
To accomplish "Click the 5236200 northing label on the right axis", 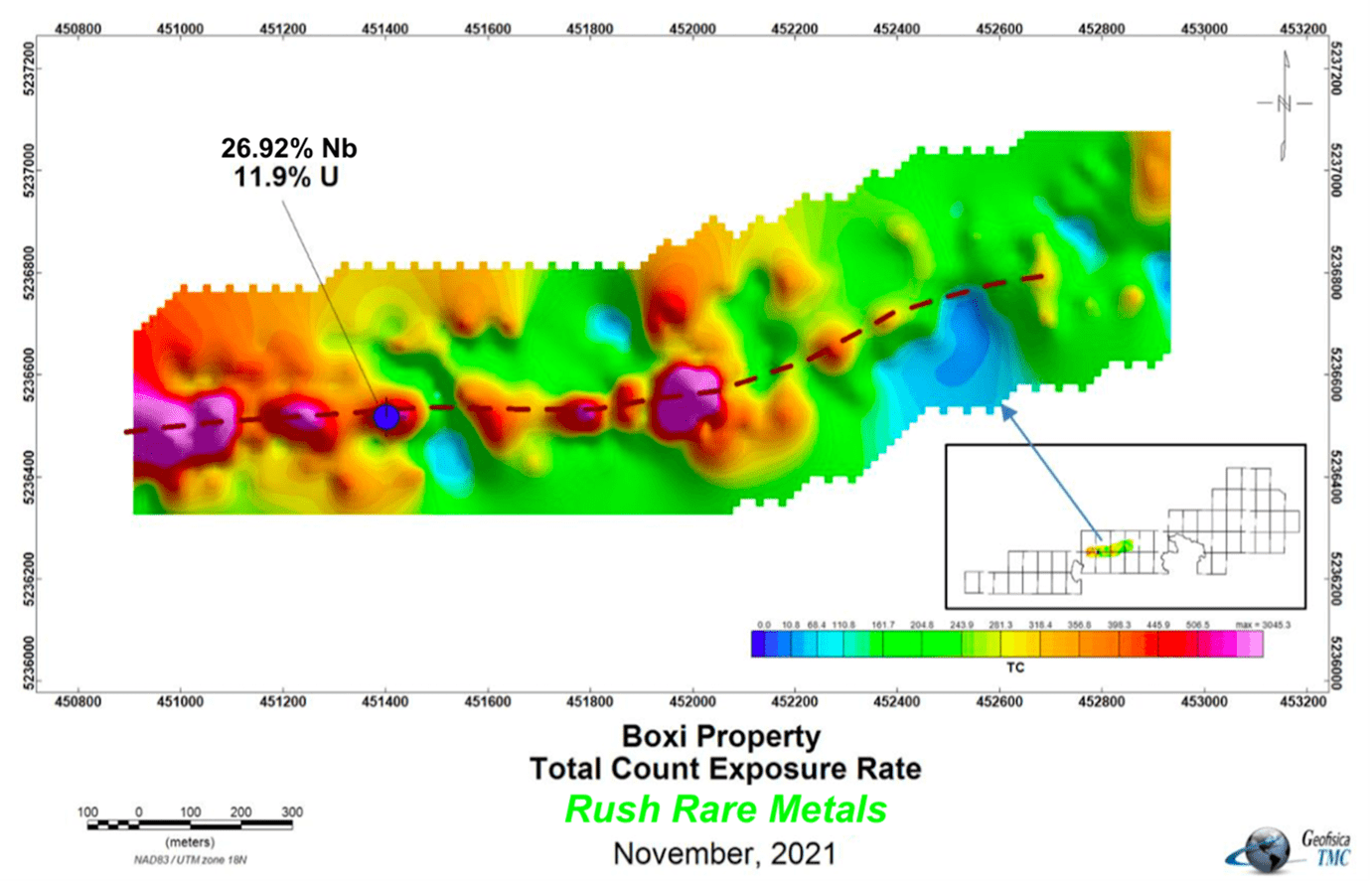I will (1336, 579).
